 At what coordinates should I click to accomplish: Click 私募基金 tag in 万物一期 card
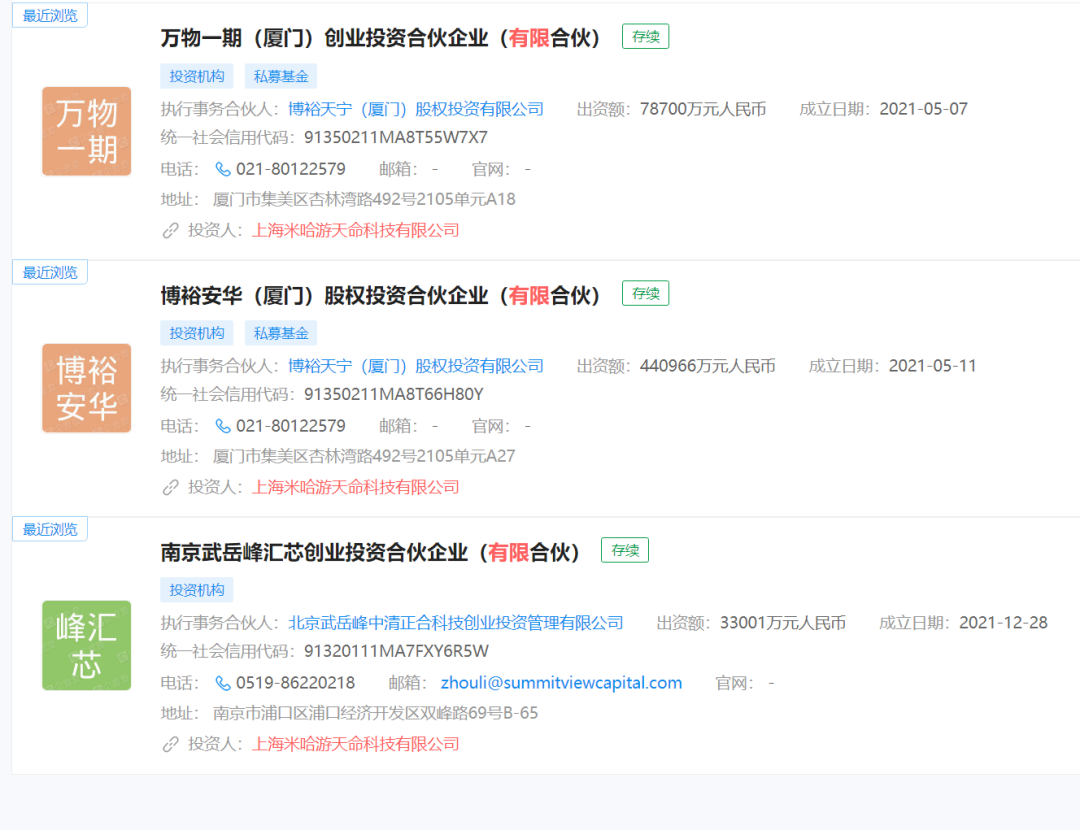281,76
